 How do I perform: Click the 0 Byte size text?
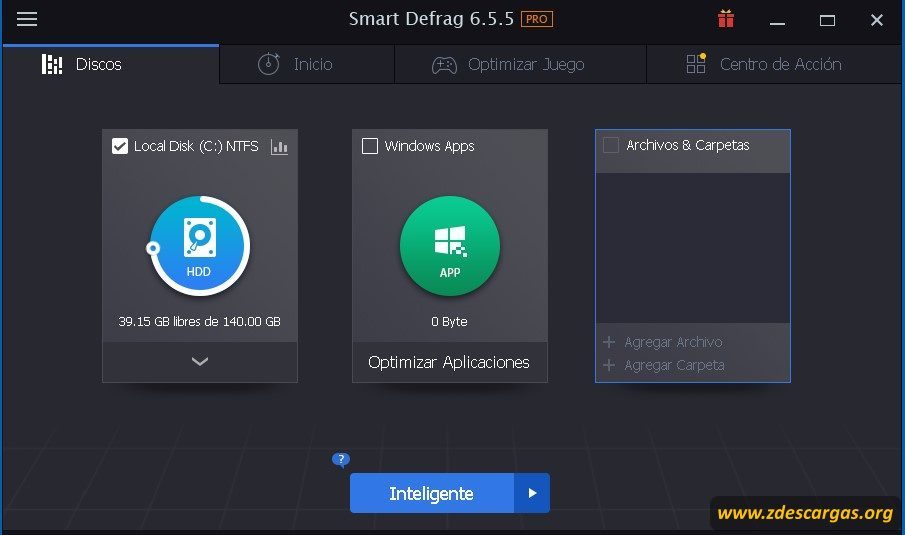coord(450,321)
